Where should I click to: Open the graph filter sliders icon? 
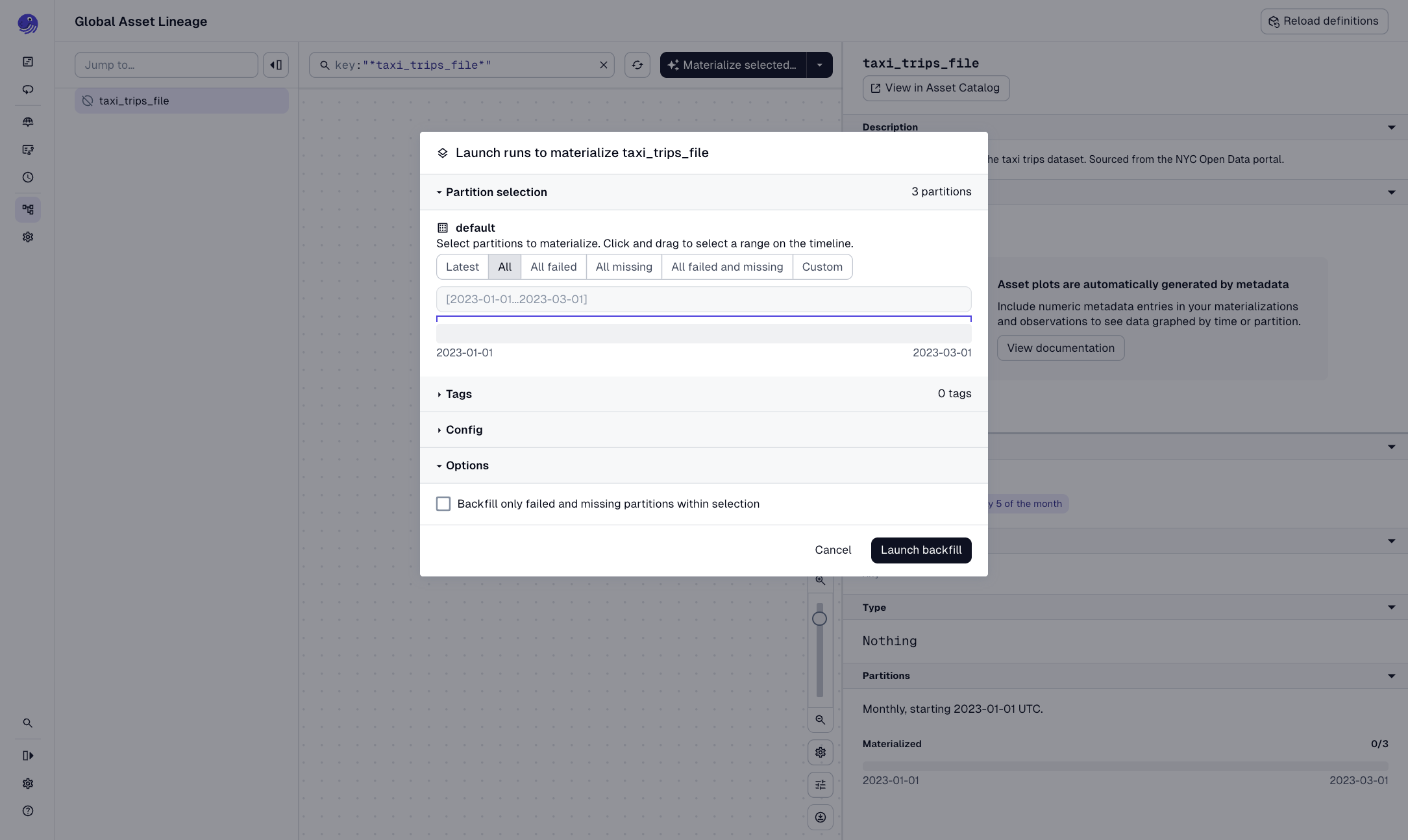tap(820, 785)
